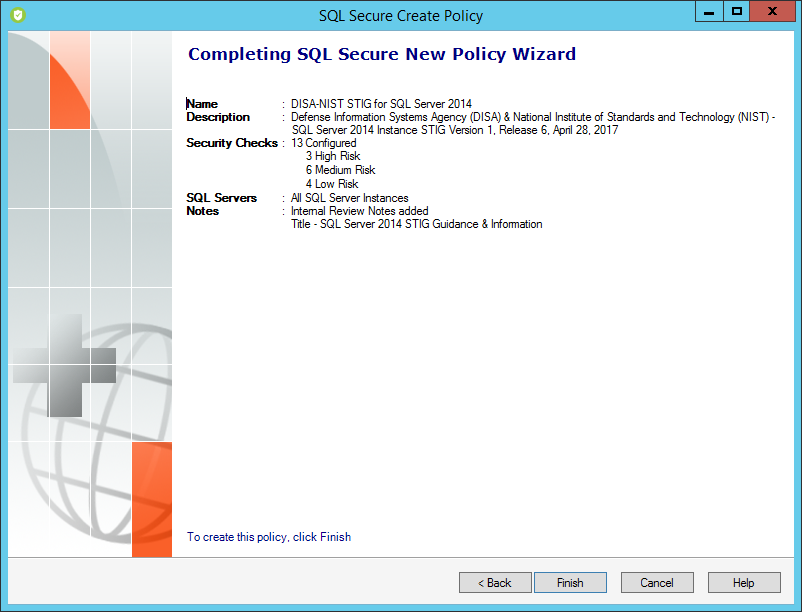Close the SQL Secure Create Policy window
802x612 pixels.
pos(772,11)
